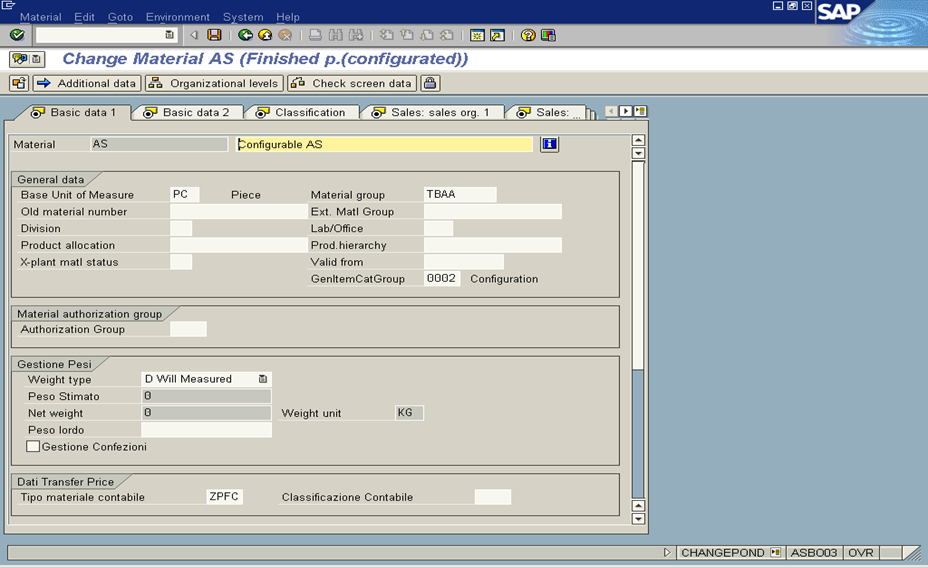Click the blue info icon beside description
This screenshot has width=928, height=568.
coord(549,144)
